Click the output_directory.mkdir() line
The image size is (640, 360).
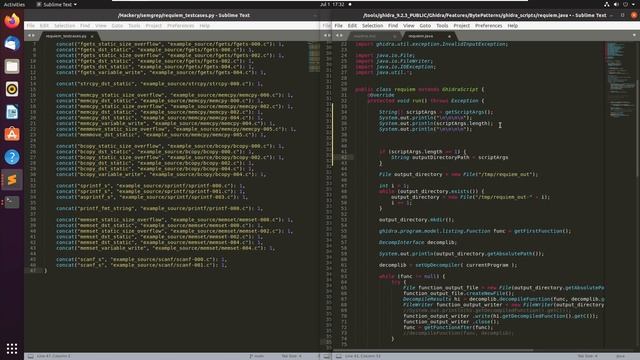416,220
